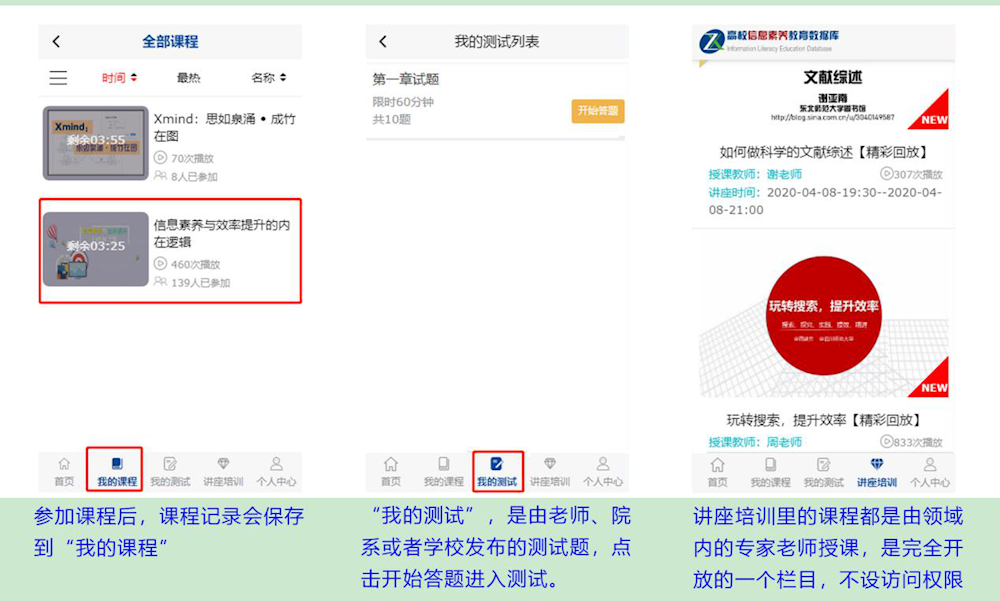Viewport: 1000px width, 601px height.
Task: Go back from the 全部课程 screen
Action: coord(56,42)
